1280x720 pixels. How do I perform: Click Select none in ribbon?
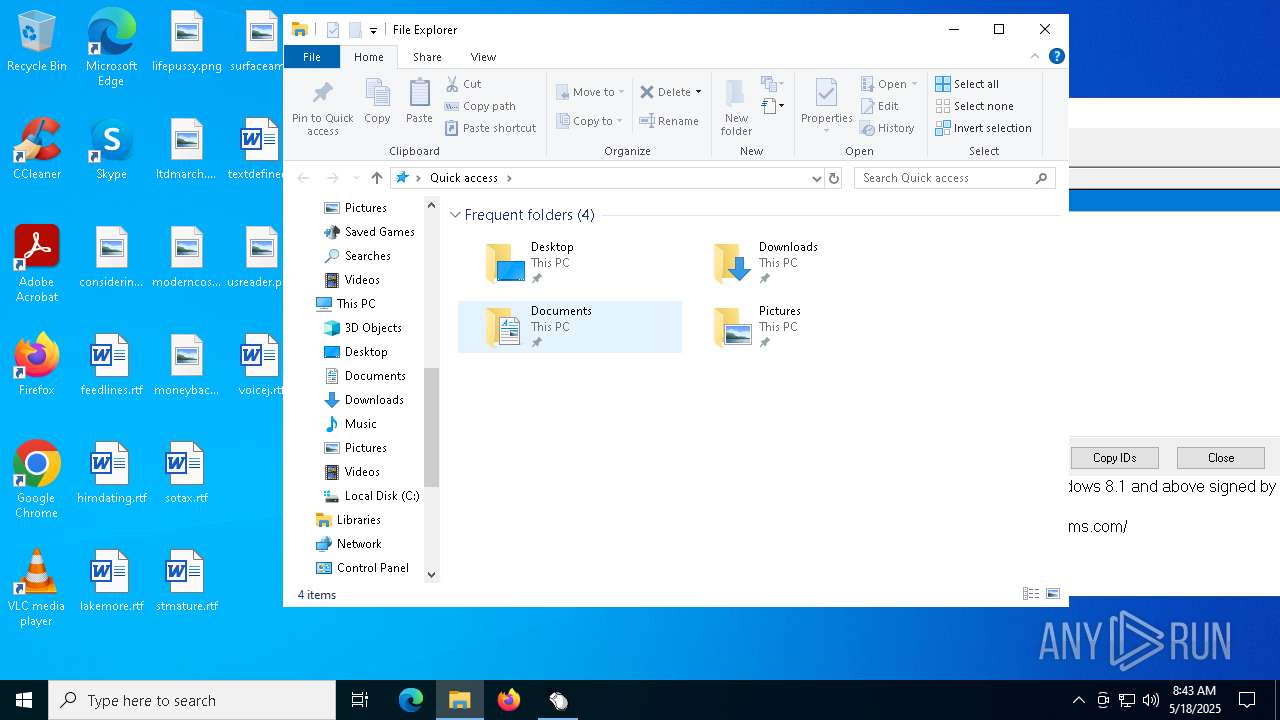974,106
